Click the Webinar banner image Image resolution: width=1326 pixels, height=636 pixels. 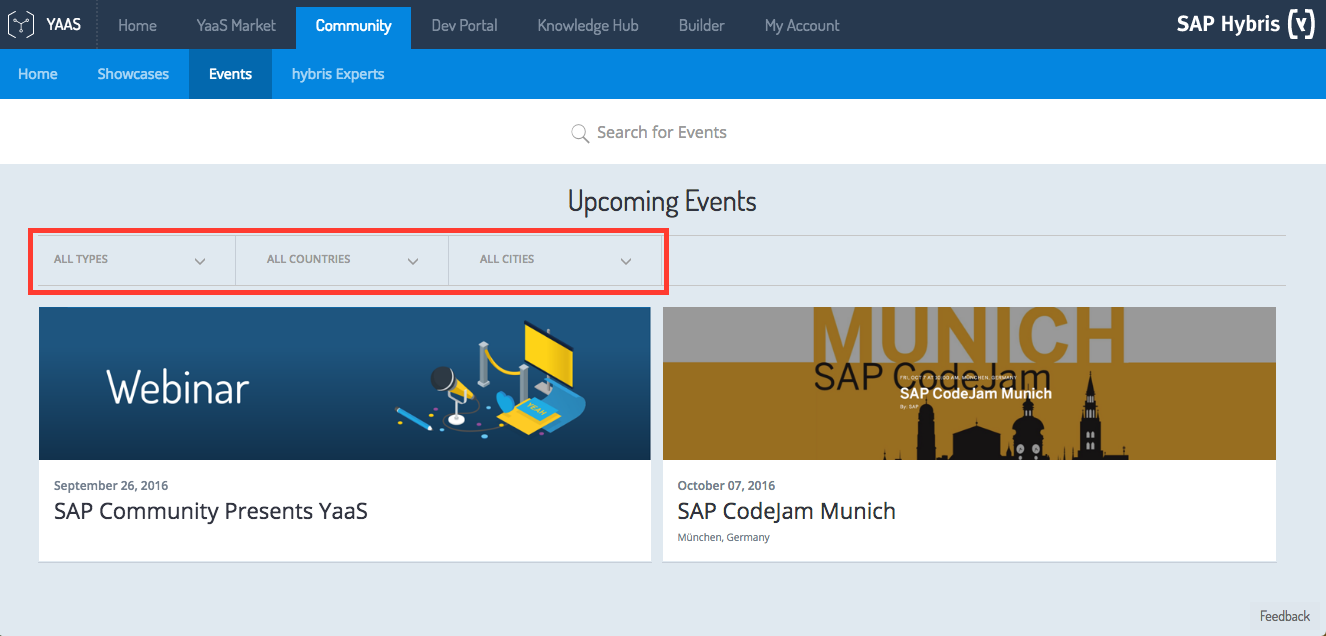click(345, 383)
